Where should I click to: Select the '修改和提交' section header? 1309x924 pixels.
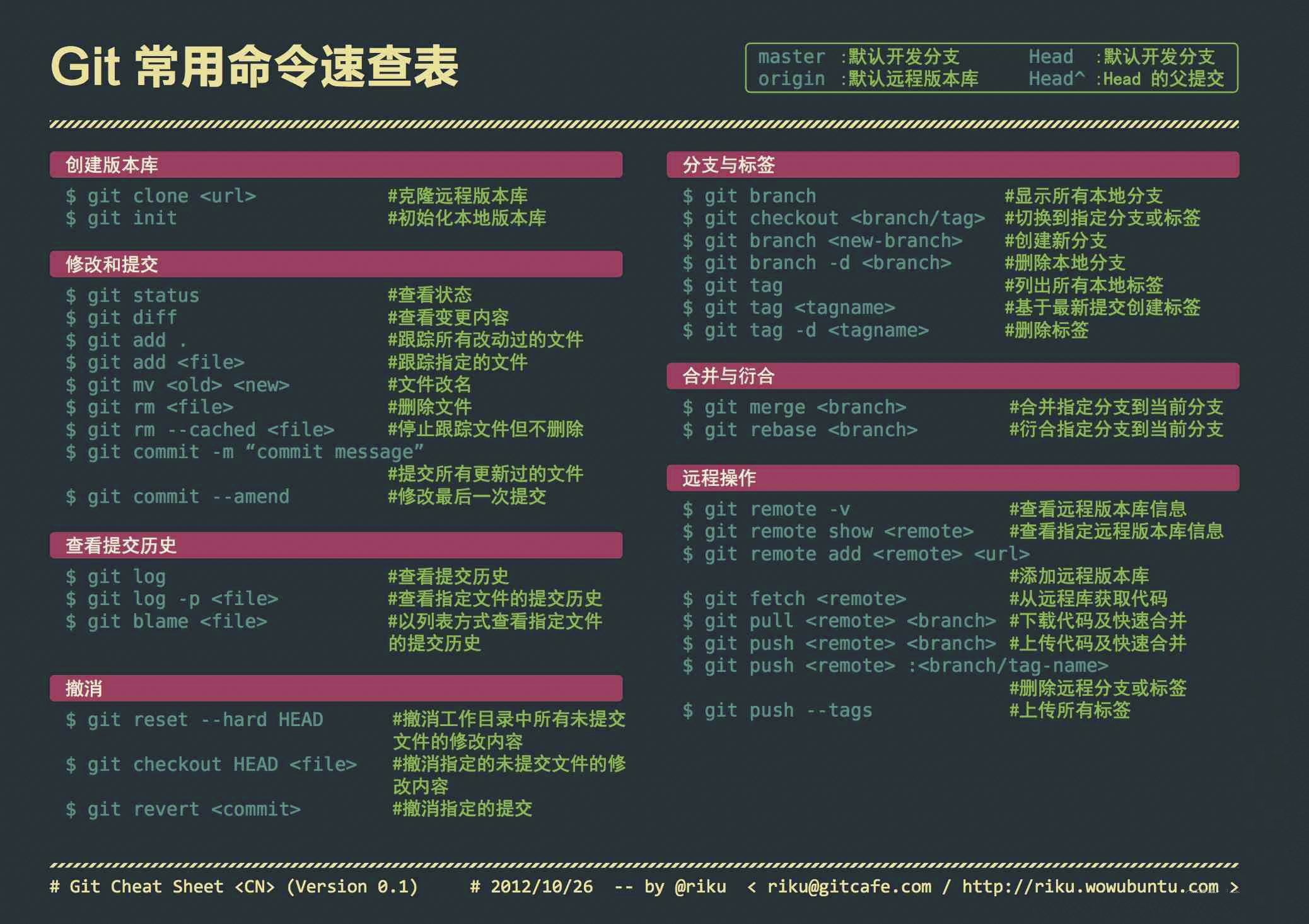tap(336, 264)
